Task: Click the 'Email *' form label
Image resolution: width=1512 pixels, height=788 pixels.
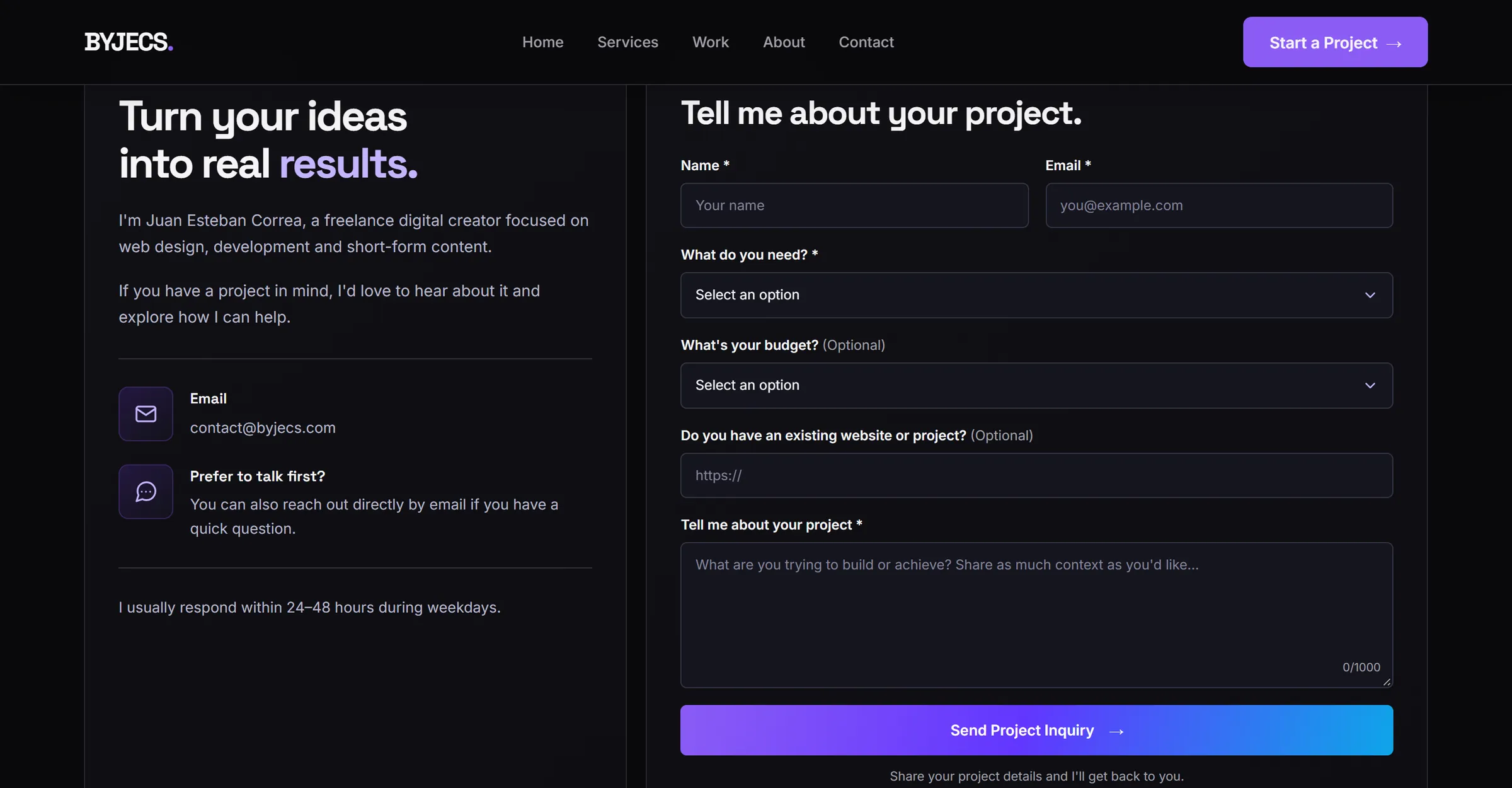Action: point(1068,165)
